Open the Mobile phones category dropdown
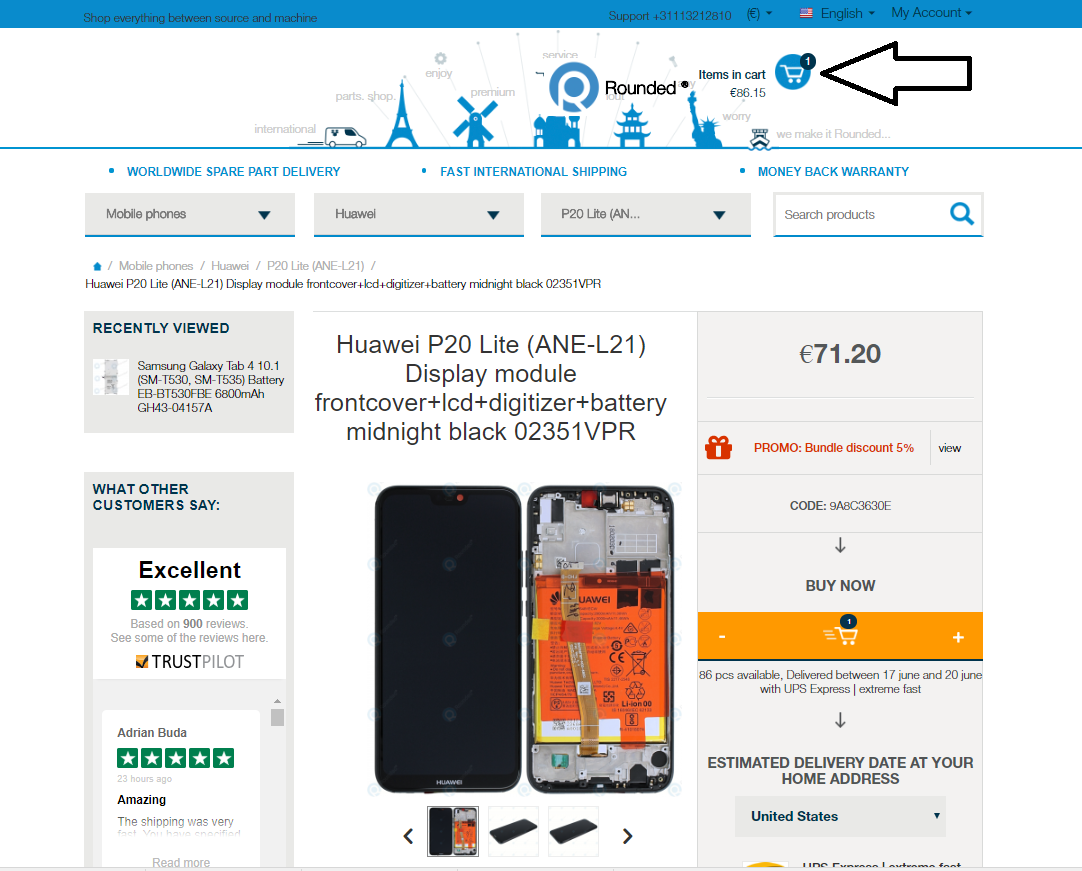Image resolution: width=1082 pixels, height=871 pixels. pos(190,214)
